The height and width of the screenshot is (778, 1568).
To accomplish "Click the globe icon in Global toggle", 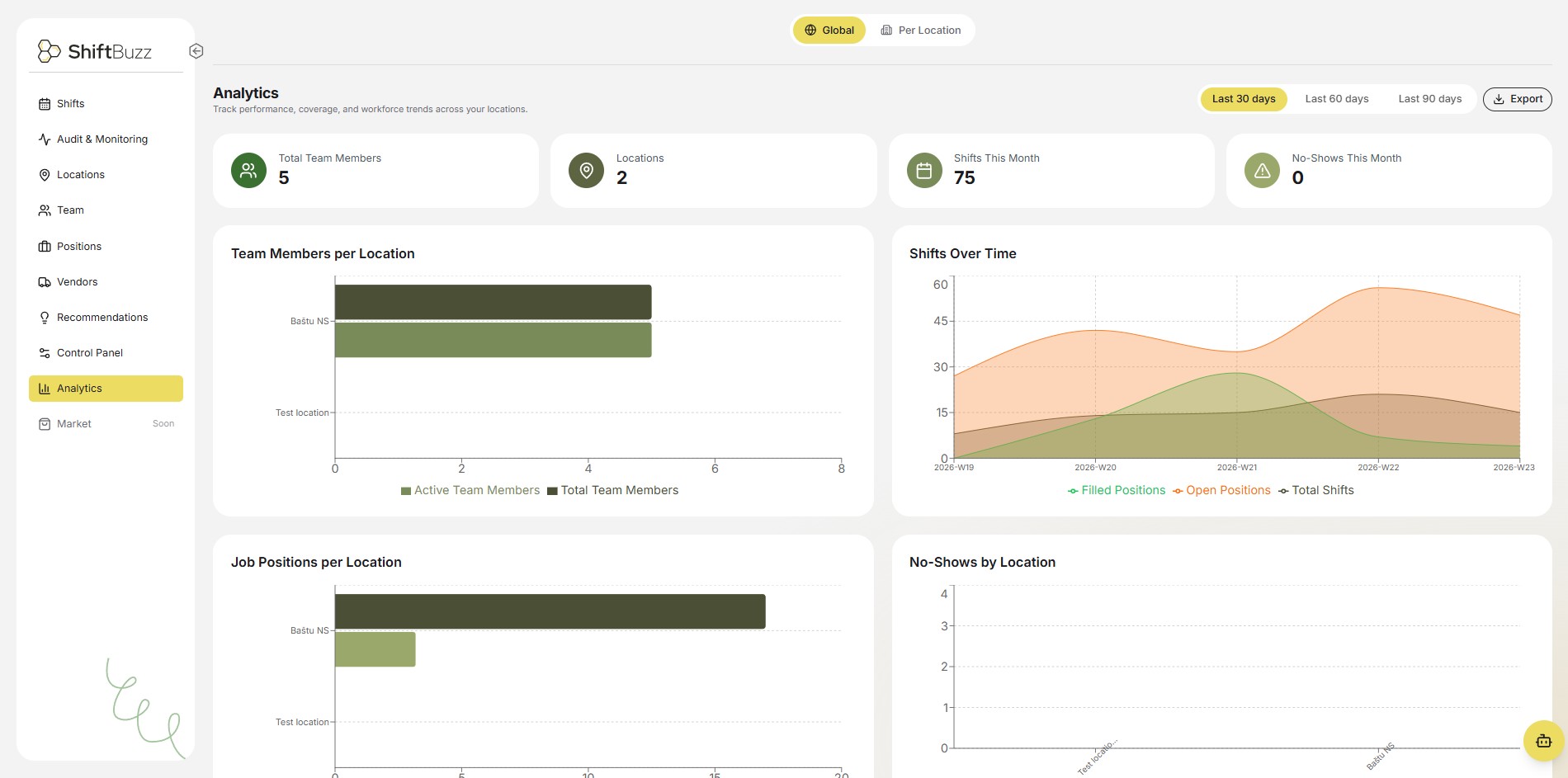I will 810,31.
